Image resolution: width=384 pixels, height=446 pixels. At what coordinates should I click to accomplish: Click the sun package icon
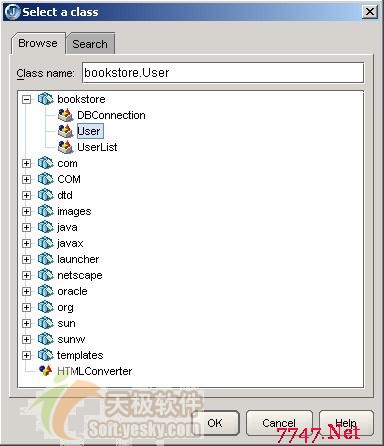pyautogui.click(x=45, y=323)
